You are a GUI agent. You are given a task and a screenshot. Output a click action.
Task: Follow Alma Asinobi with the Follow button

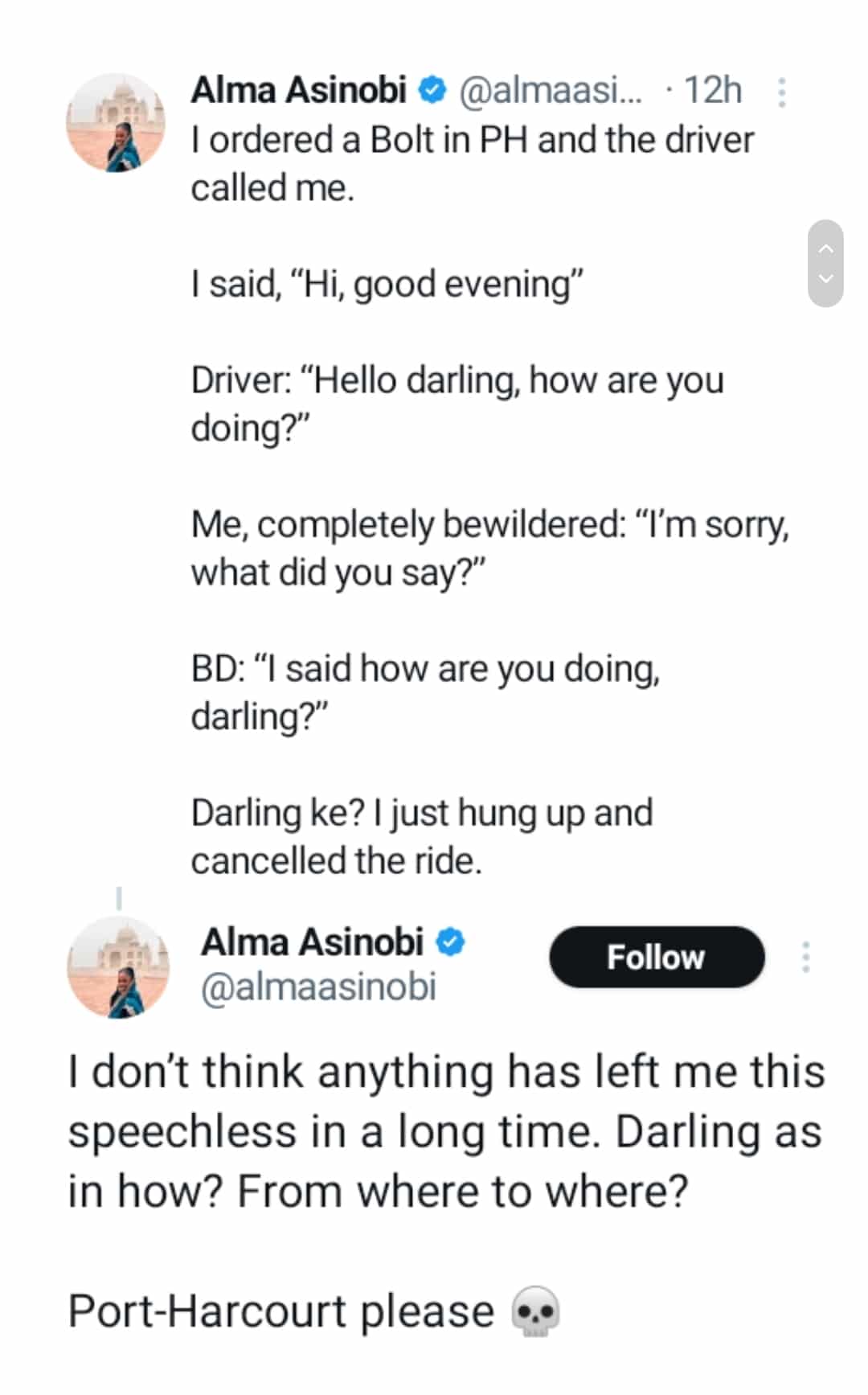656,957
